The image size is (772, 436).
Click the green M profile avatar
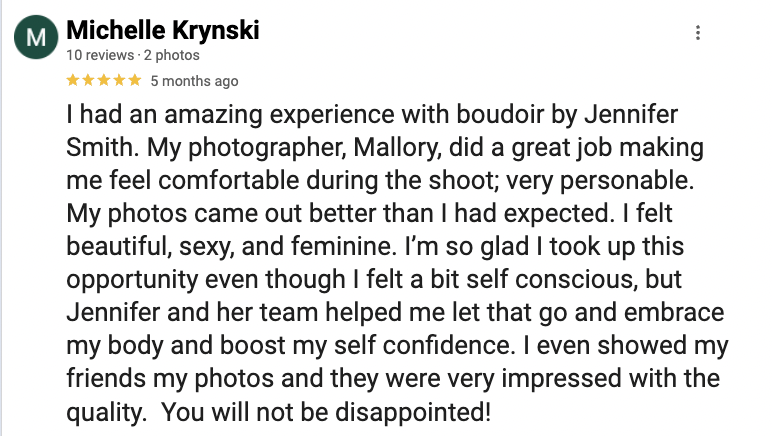(36, 37)
